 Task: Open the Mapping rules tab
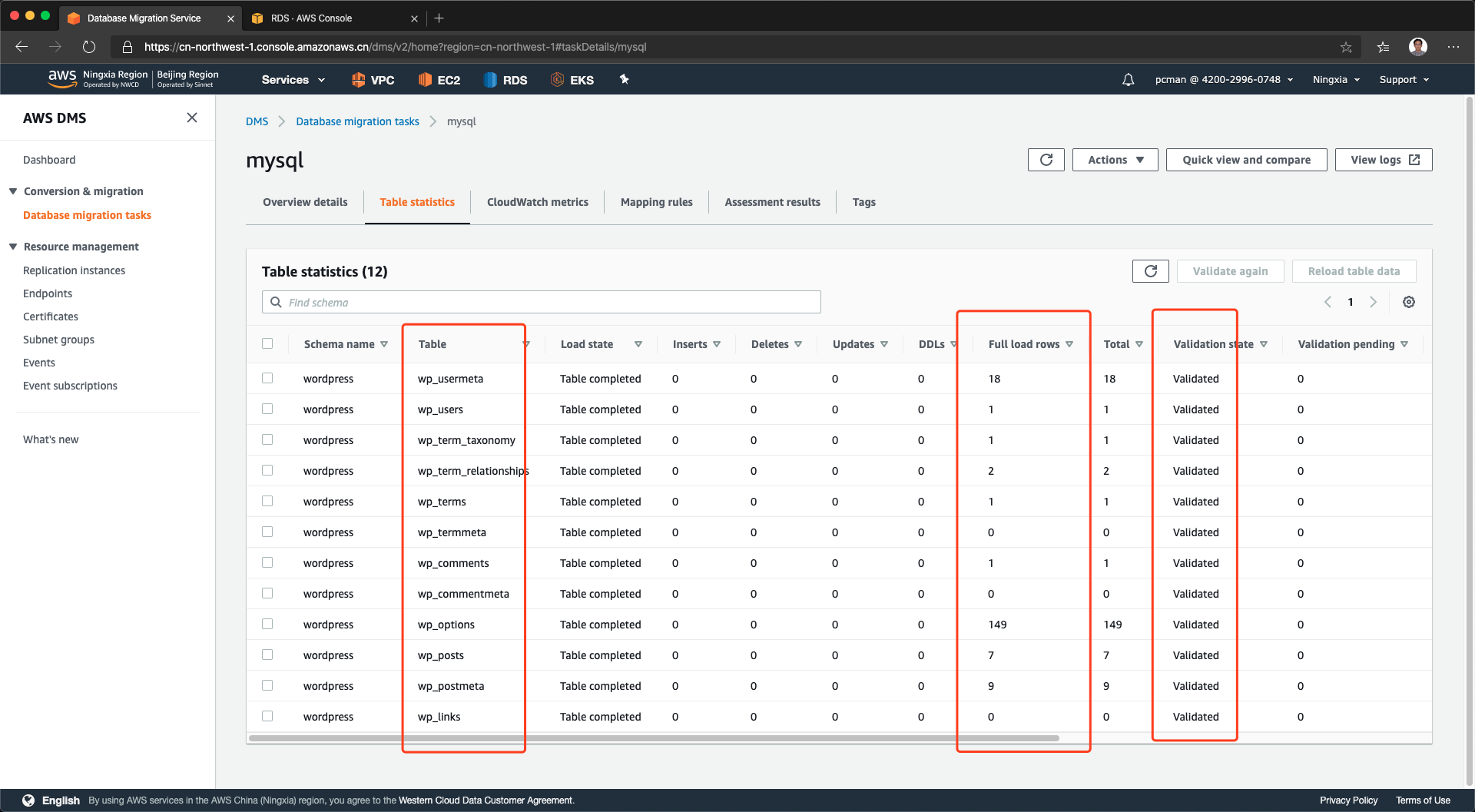656,202
